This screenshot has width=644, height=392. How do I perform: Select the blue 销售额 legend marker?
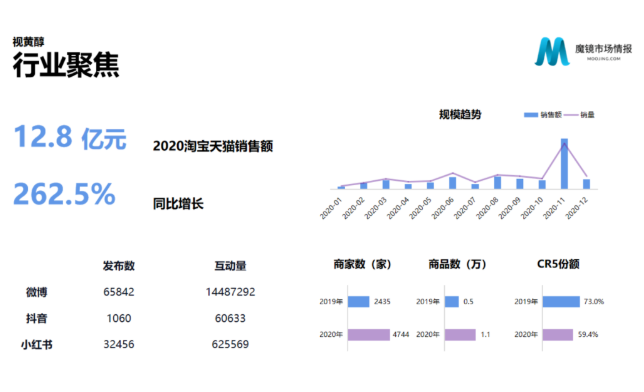point(531,115)
